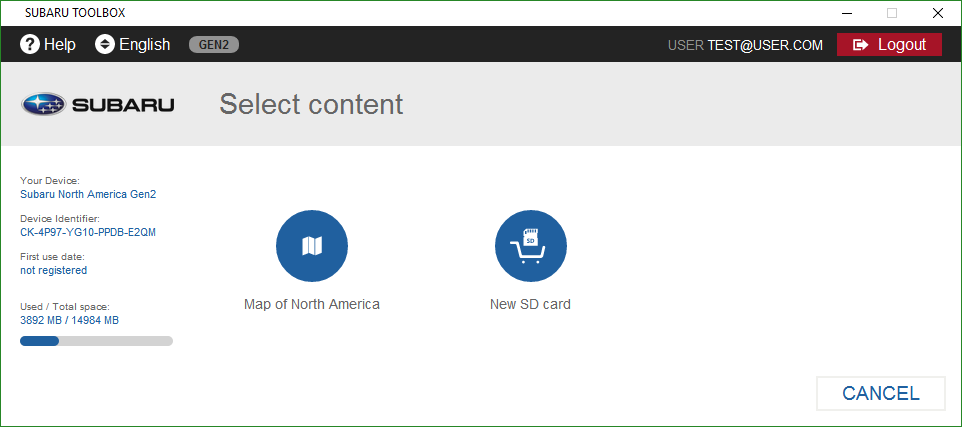The width and height of the screenshot is (962, 427).
Task: Click the Help label
Action: (x=60, y=44)
